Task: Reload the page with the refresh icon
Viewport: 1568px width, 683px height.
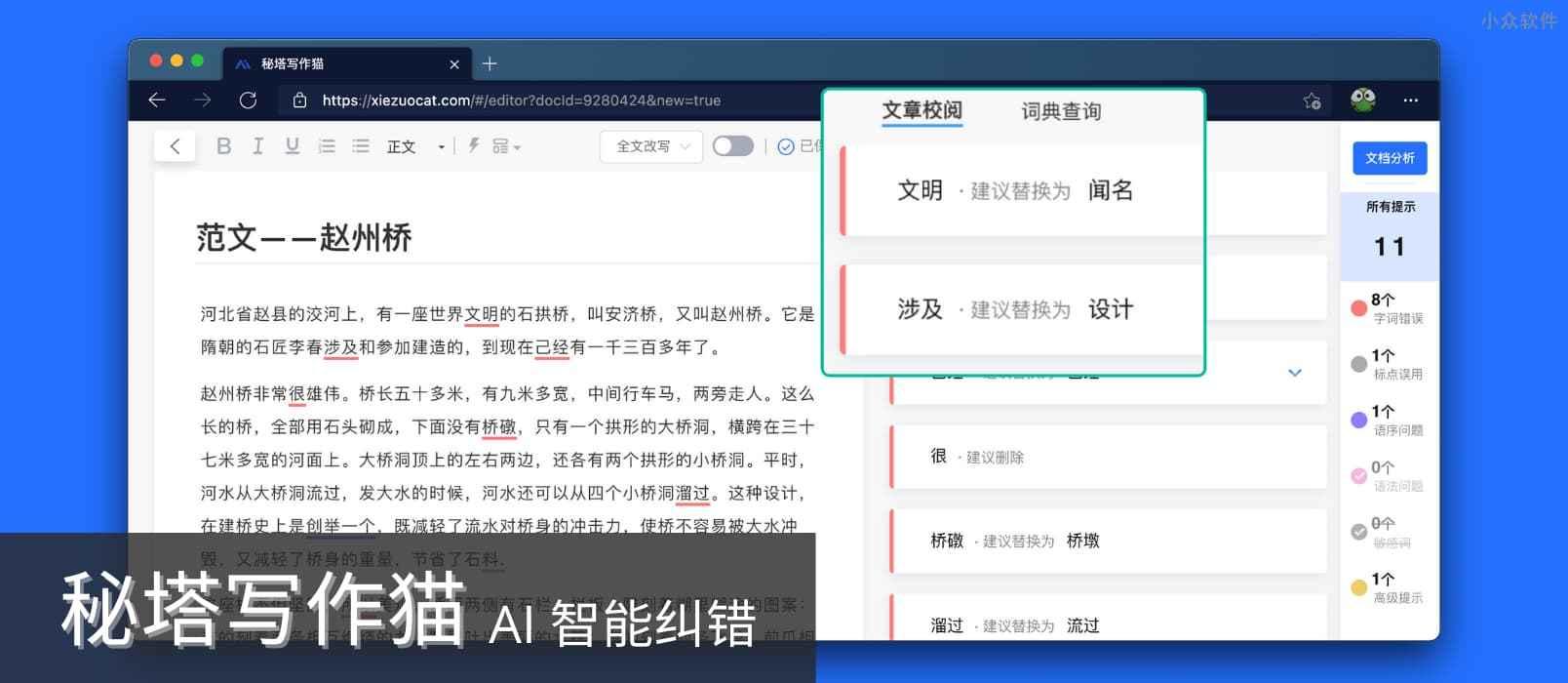Action: click(248, 100)
